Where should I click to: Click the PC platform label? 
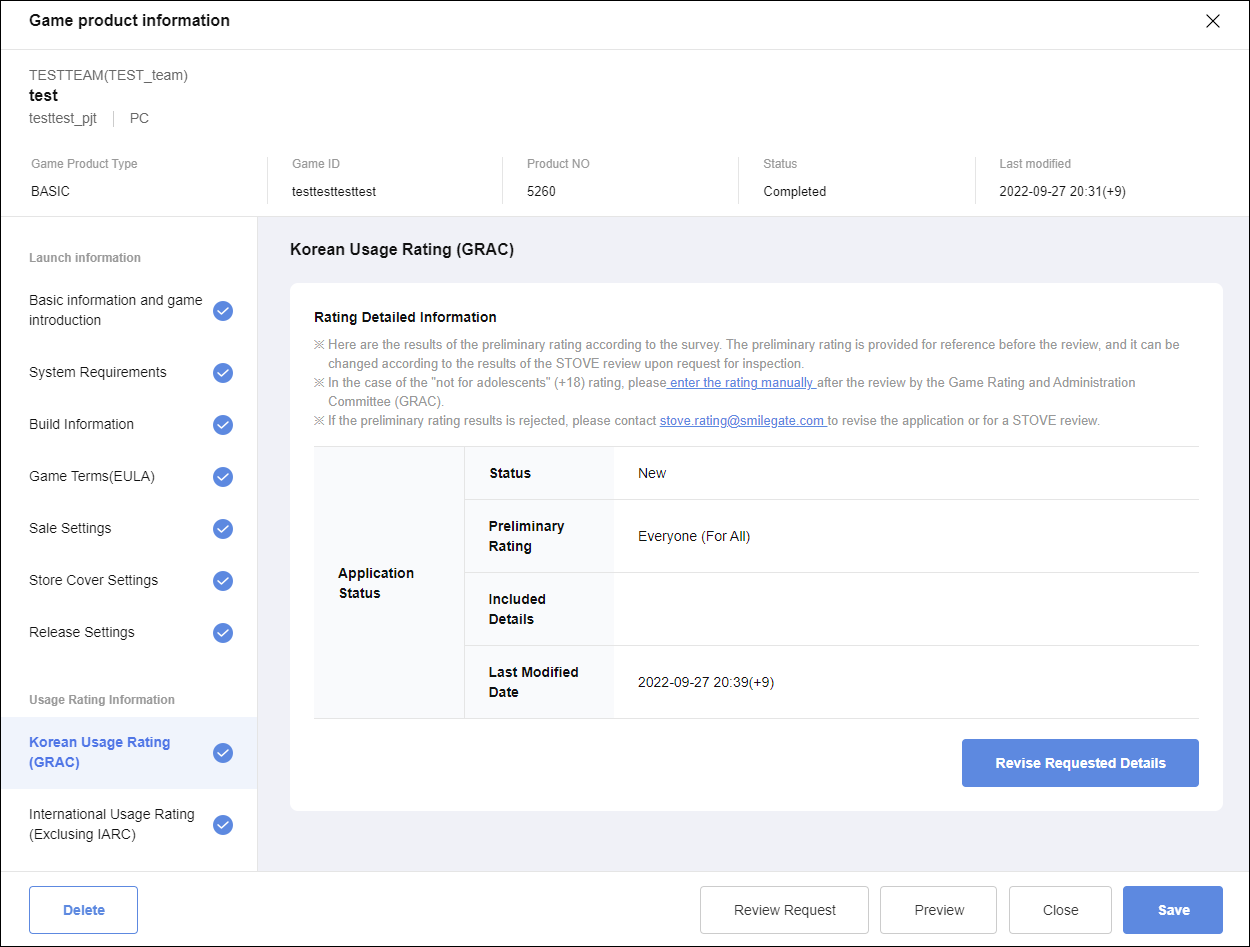tap(139, 118)
